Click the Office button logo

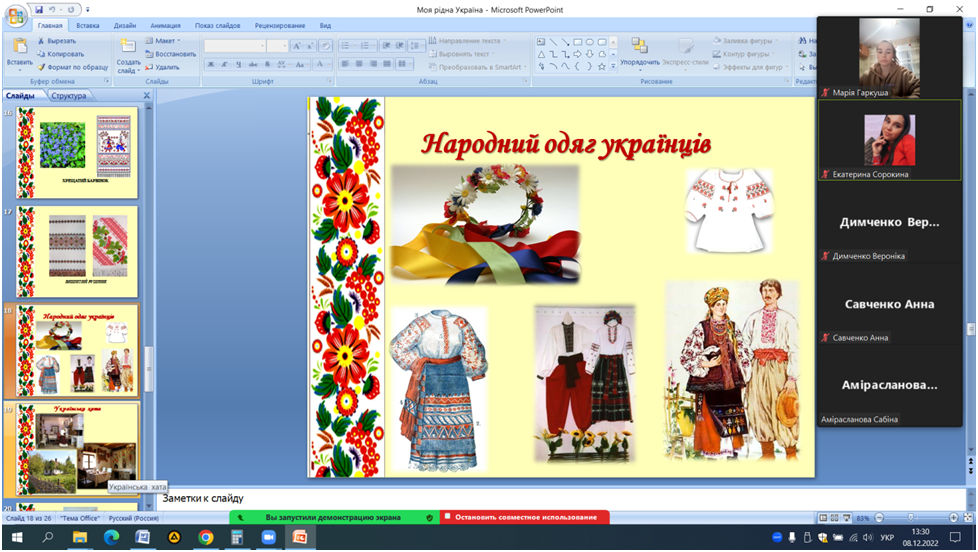click(16, 15)
